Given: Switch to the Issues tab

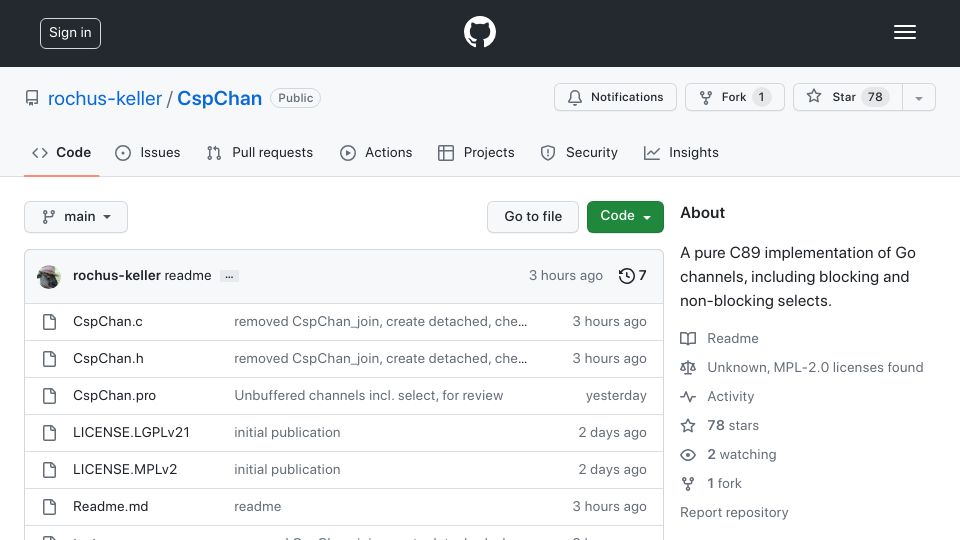Looking at the screenshot, I should [x=148, y=152].
